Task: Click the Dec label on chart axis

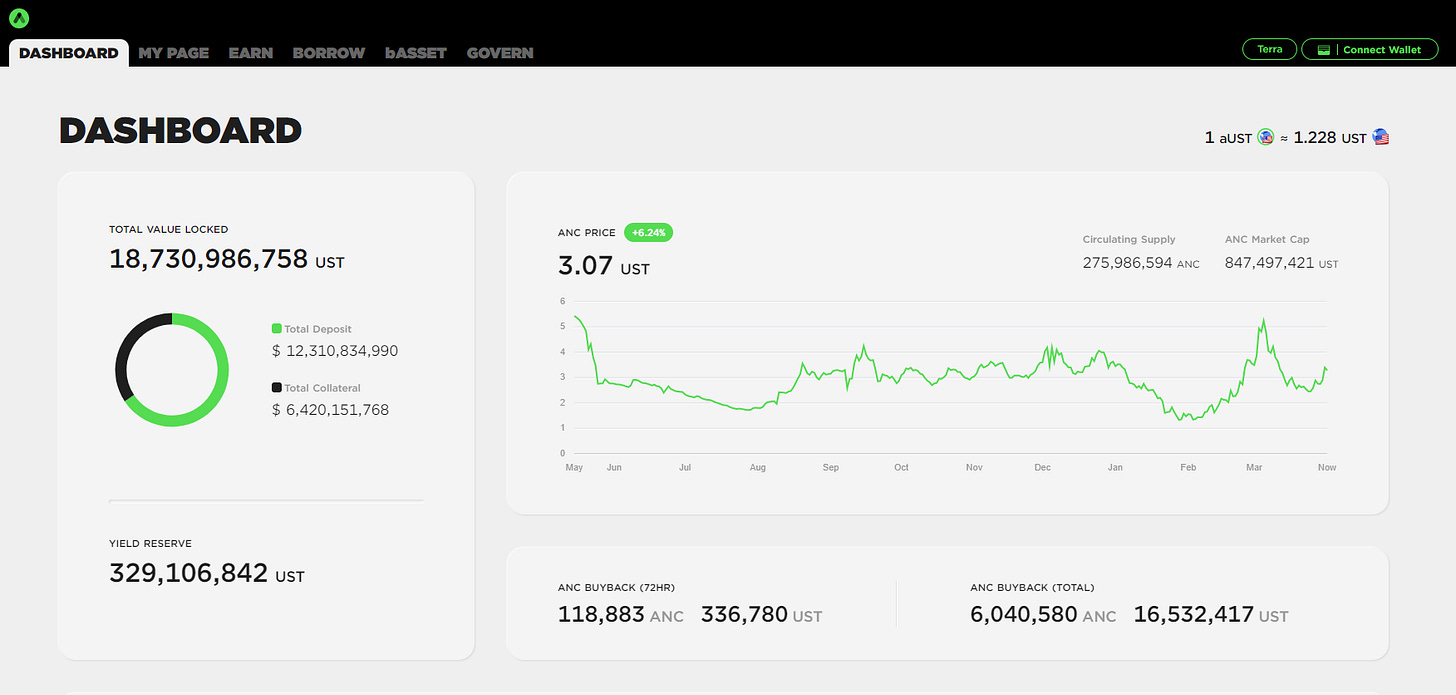Action: (1043, 467)
